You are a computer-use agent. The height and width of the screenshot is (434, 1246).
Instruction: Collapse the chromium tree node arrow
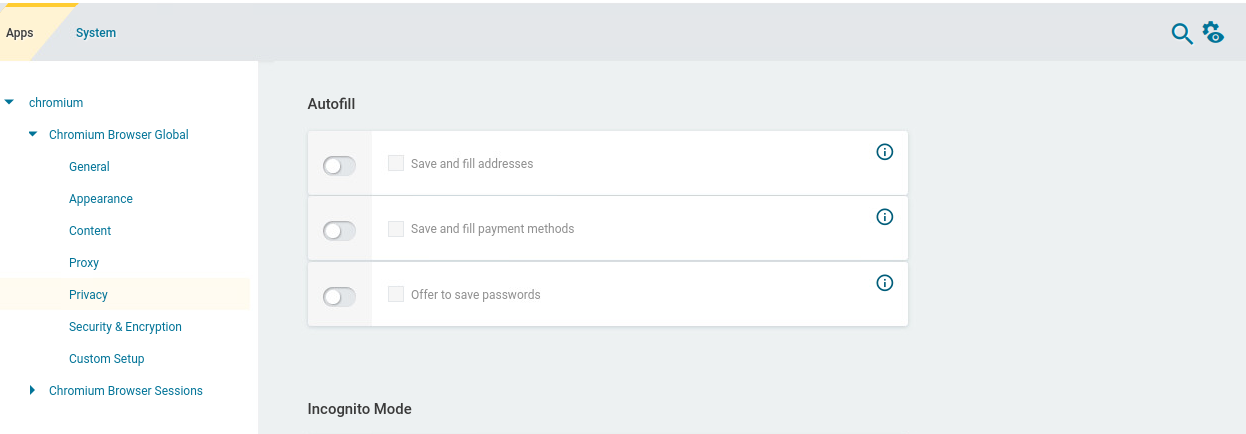pyautogui.click(x=10, y=102)
